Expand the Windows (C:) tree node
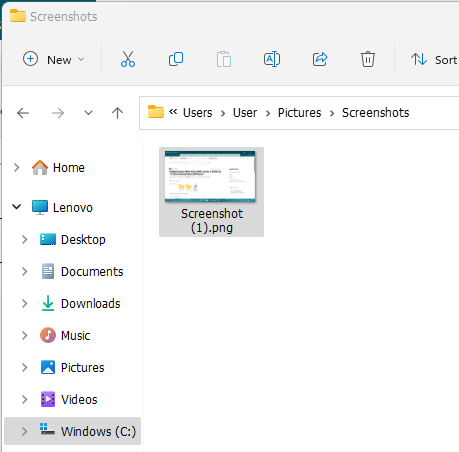Viewport: 459px width, 452px height. pos(24,431)
